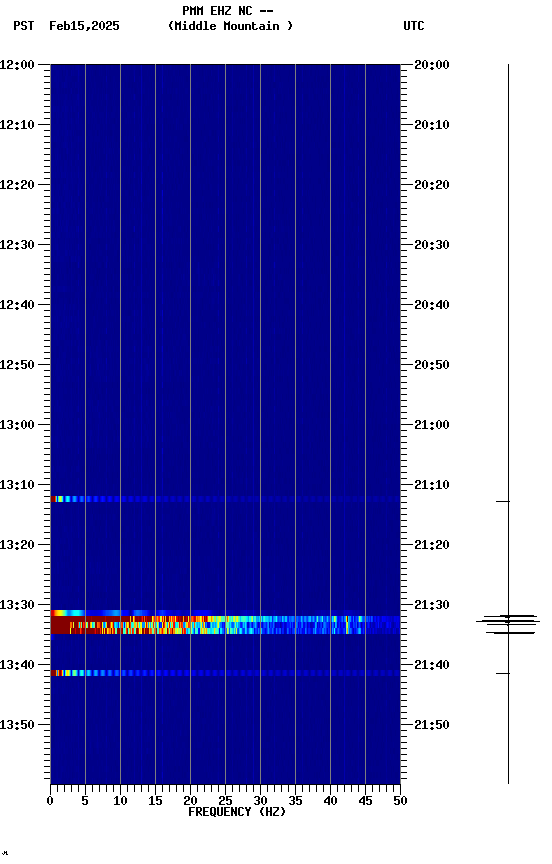Click the PST timezone label

tap(24, 26)
